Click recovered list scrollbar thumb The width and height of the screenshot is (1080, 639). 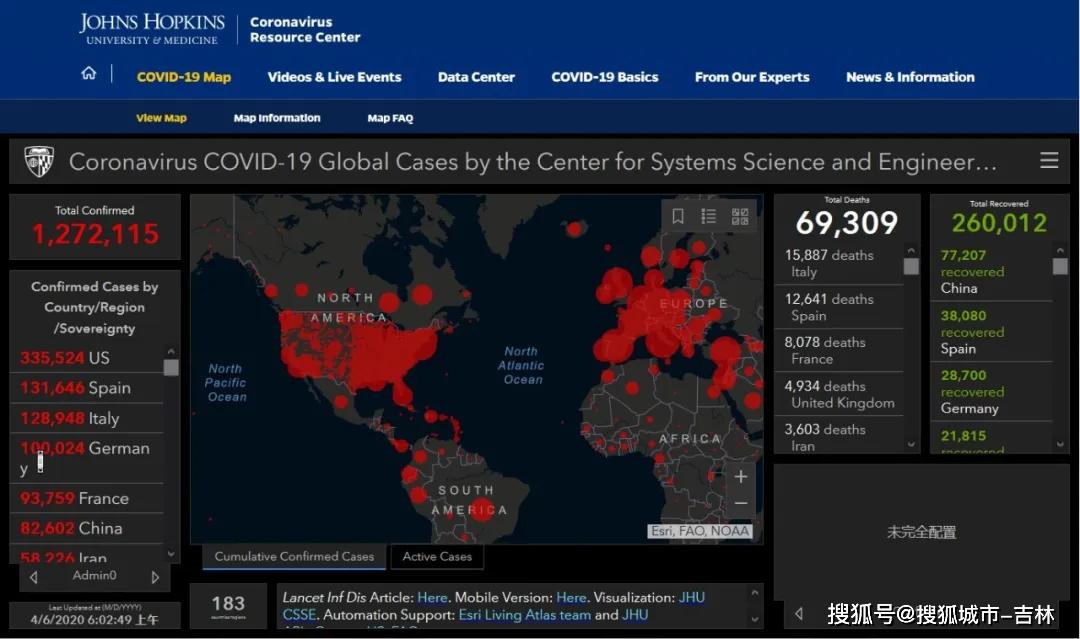(x=1060, y=266)
